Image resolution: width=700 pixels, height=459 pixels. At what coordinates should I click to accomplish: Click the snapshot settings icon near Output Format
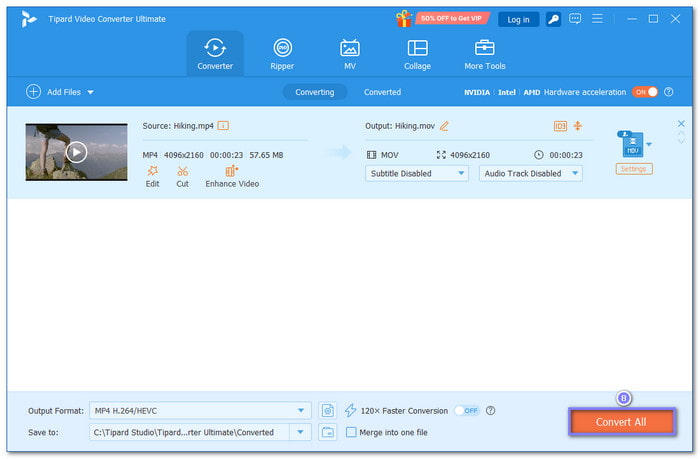(x=327, y=410)
